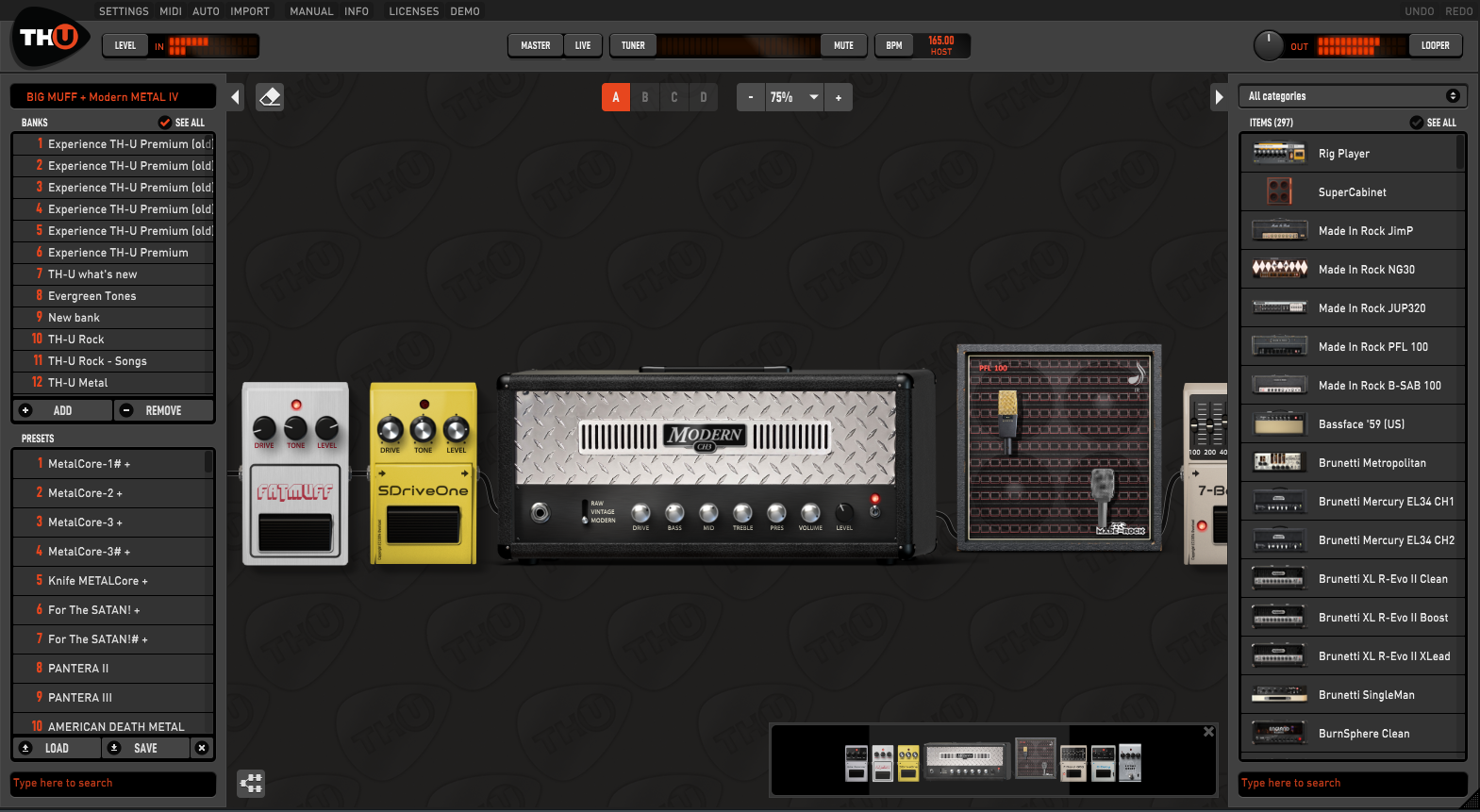Click the REMOVE bank button

tap(163, 410)
